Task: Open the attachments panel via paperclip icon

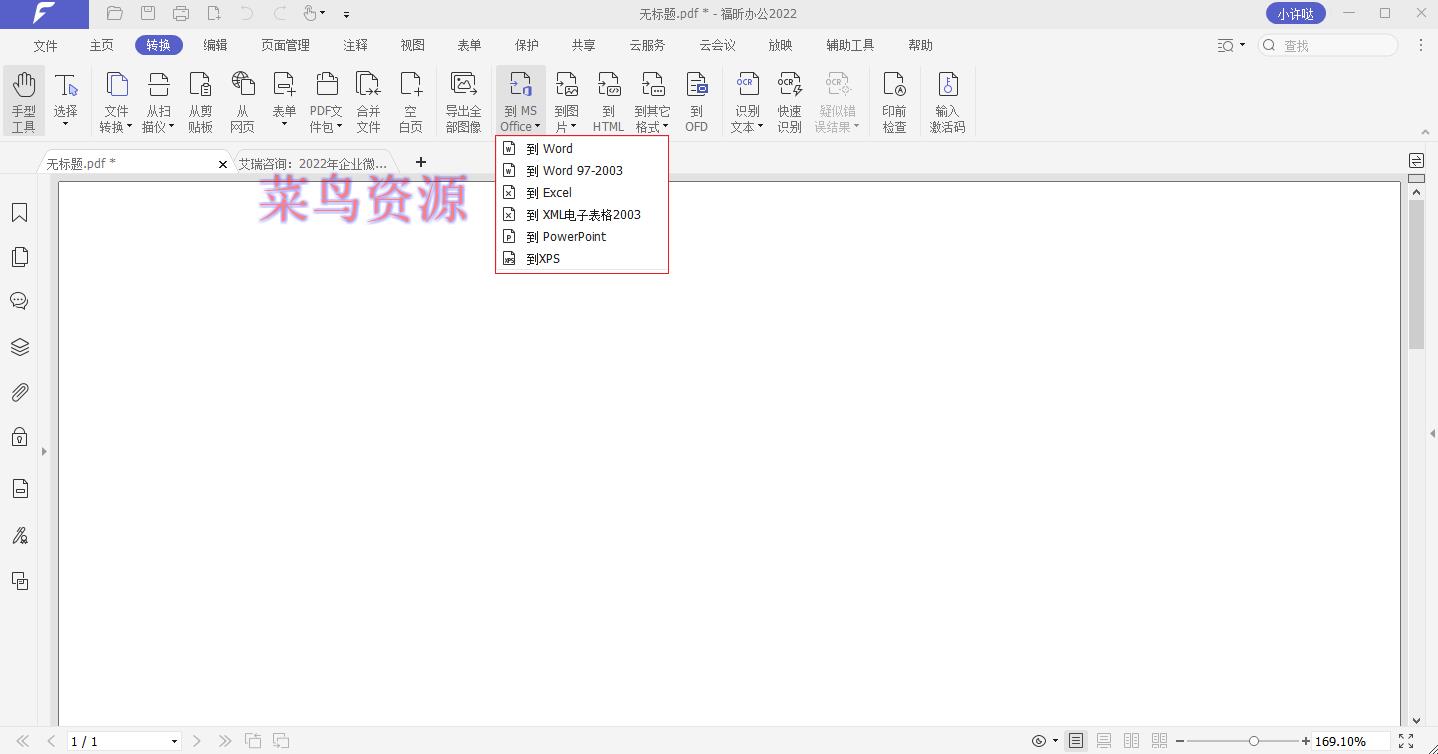Action: coord(19,392)
